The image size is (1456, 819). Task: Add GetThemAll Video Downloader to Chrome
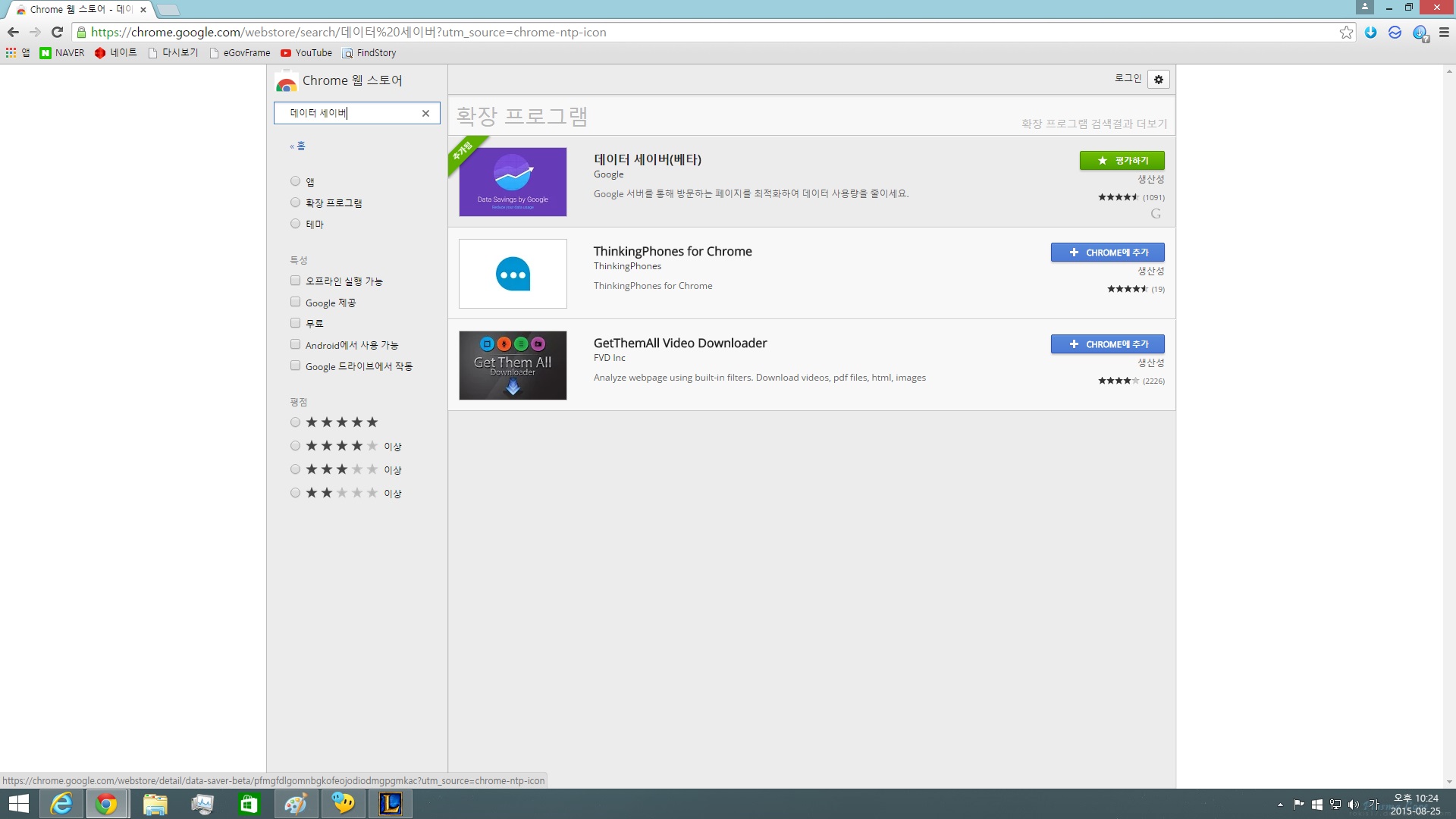point(1107,344)
